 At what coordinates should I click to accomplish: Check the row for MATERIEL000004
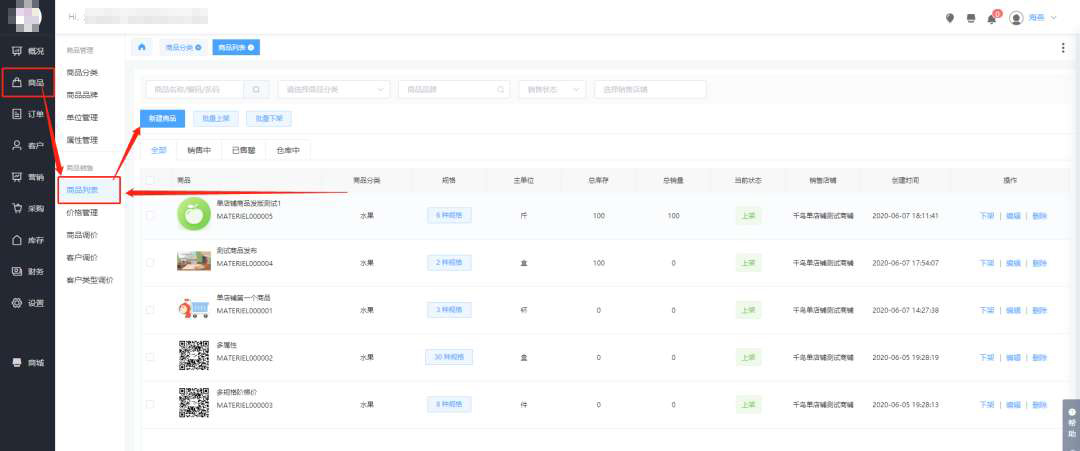[x=151, y=262]
